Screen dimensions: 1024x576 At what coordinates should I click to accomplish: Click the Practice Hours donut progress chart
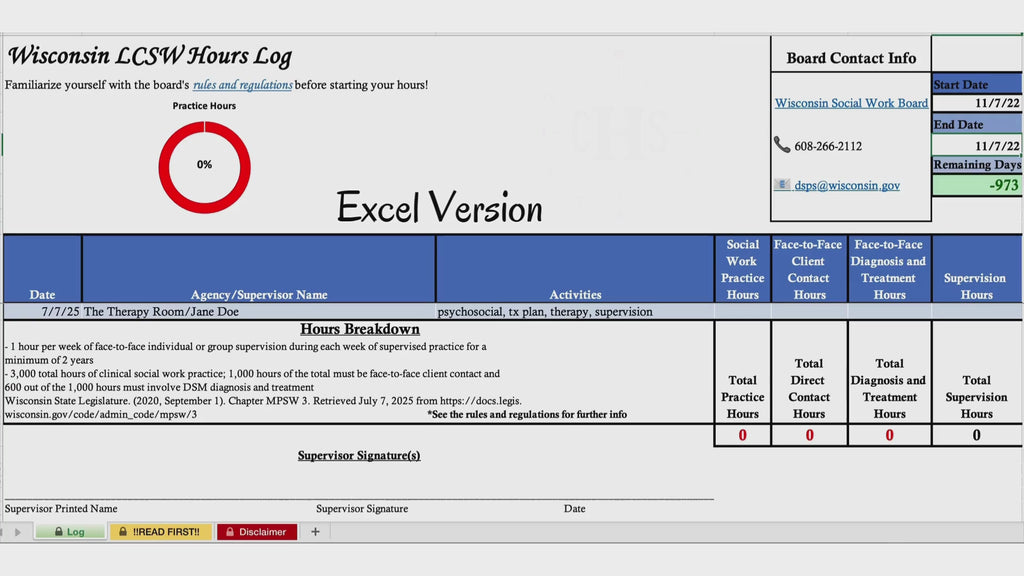click(204, 167)
